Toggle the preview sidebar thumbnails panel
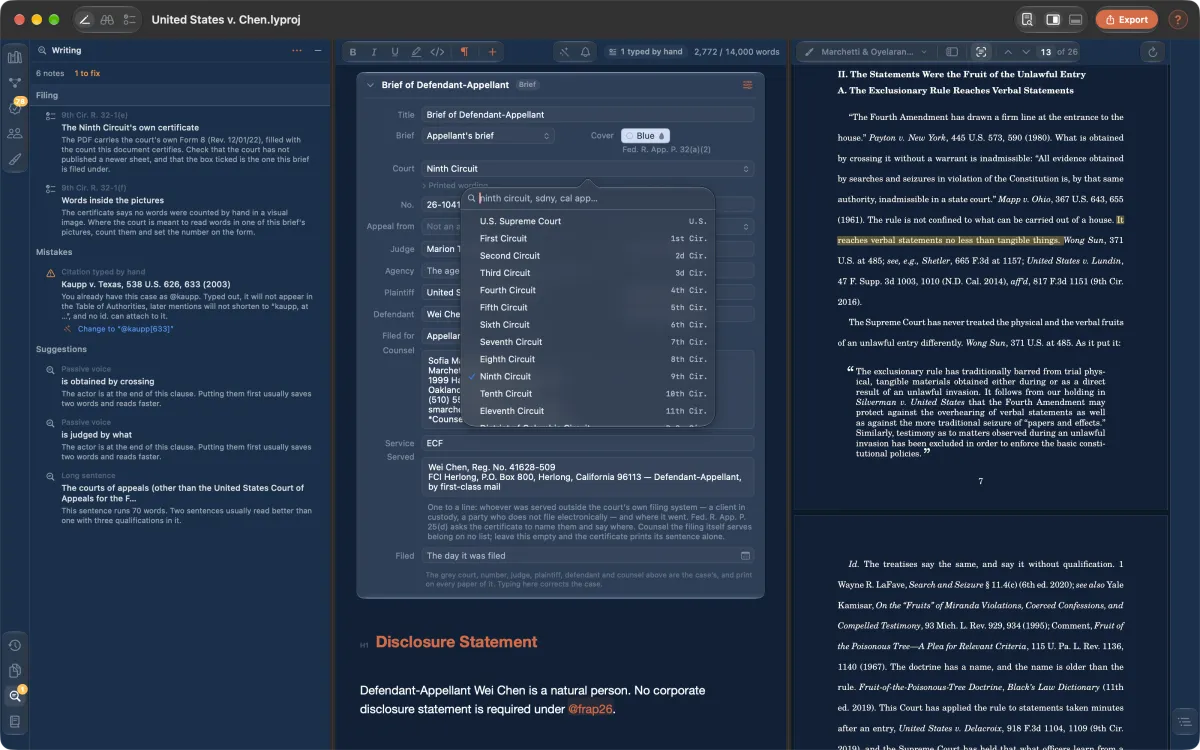The height and width of the screenshot is (750, 1200). point(952,51)
